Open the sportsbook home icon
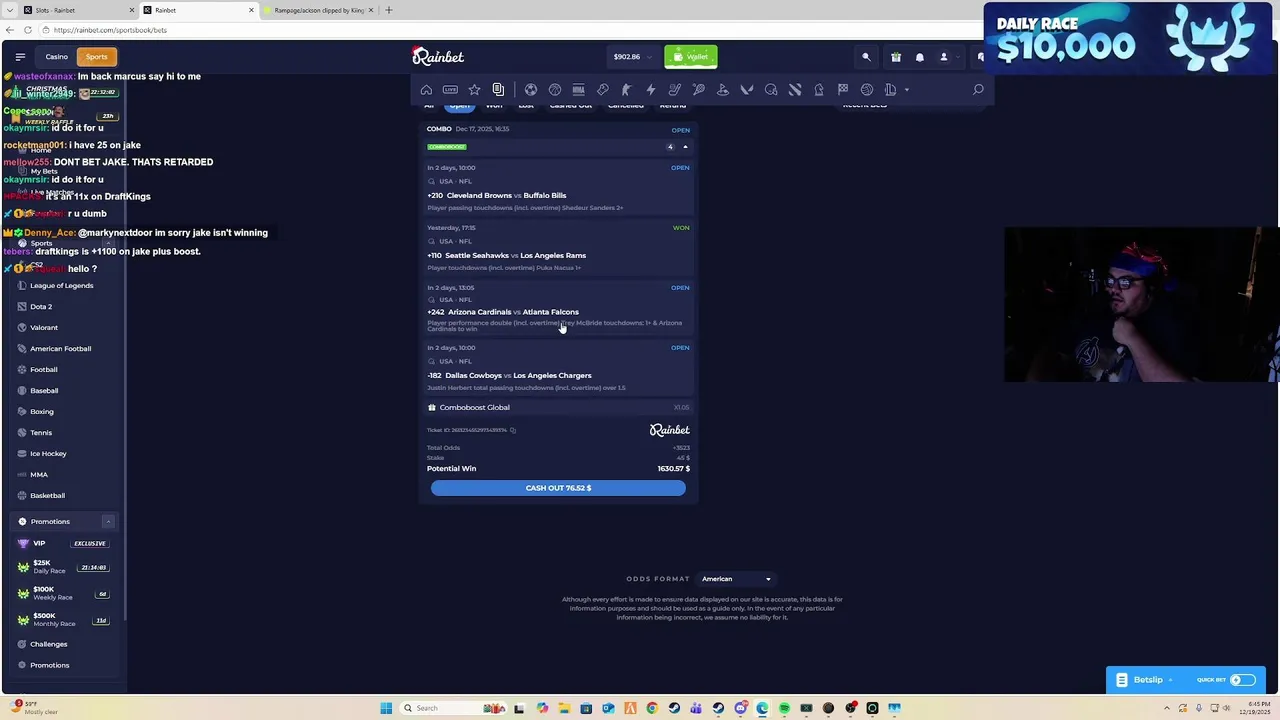This screenshot has height=720, width=1280. click(x=426, y=90)
